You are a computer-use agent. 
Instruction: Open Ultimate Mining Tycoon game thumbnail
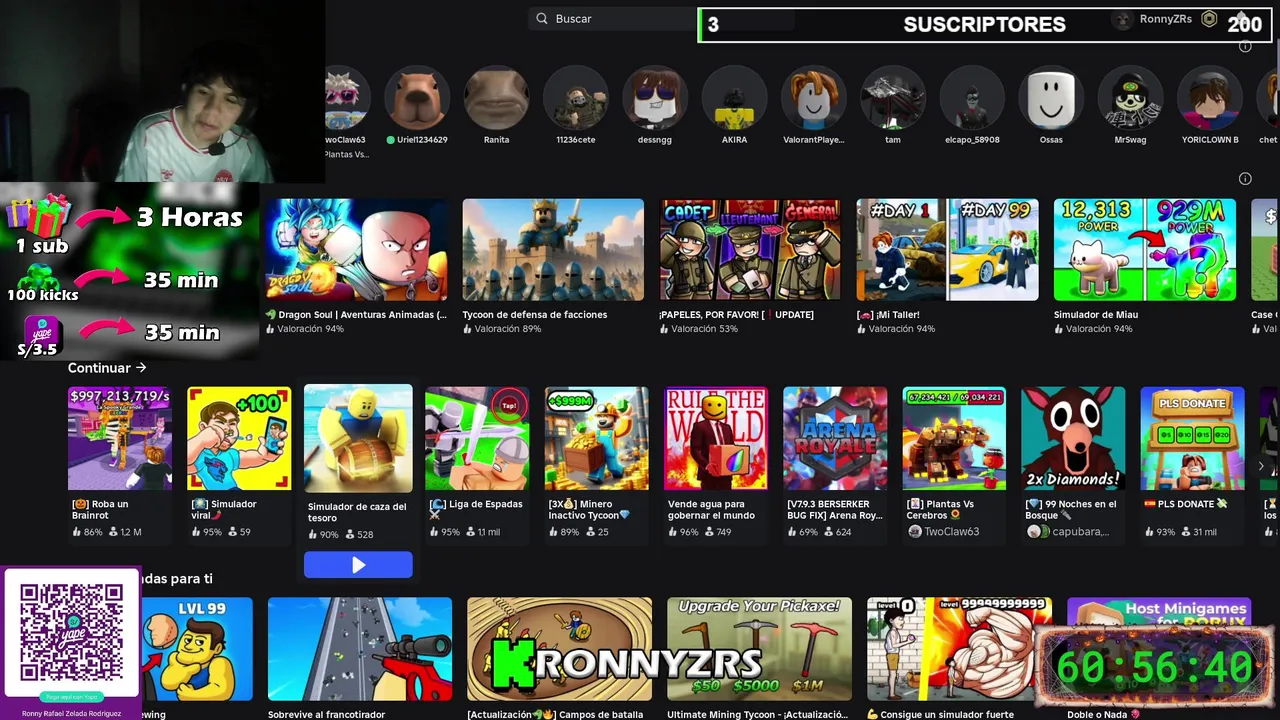[x=759, y=649]
